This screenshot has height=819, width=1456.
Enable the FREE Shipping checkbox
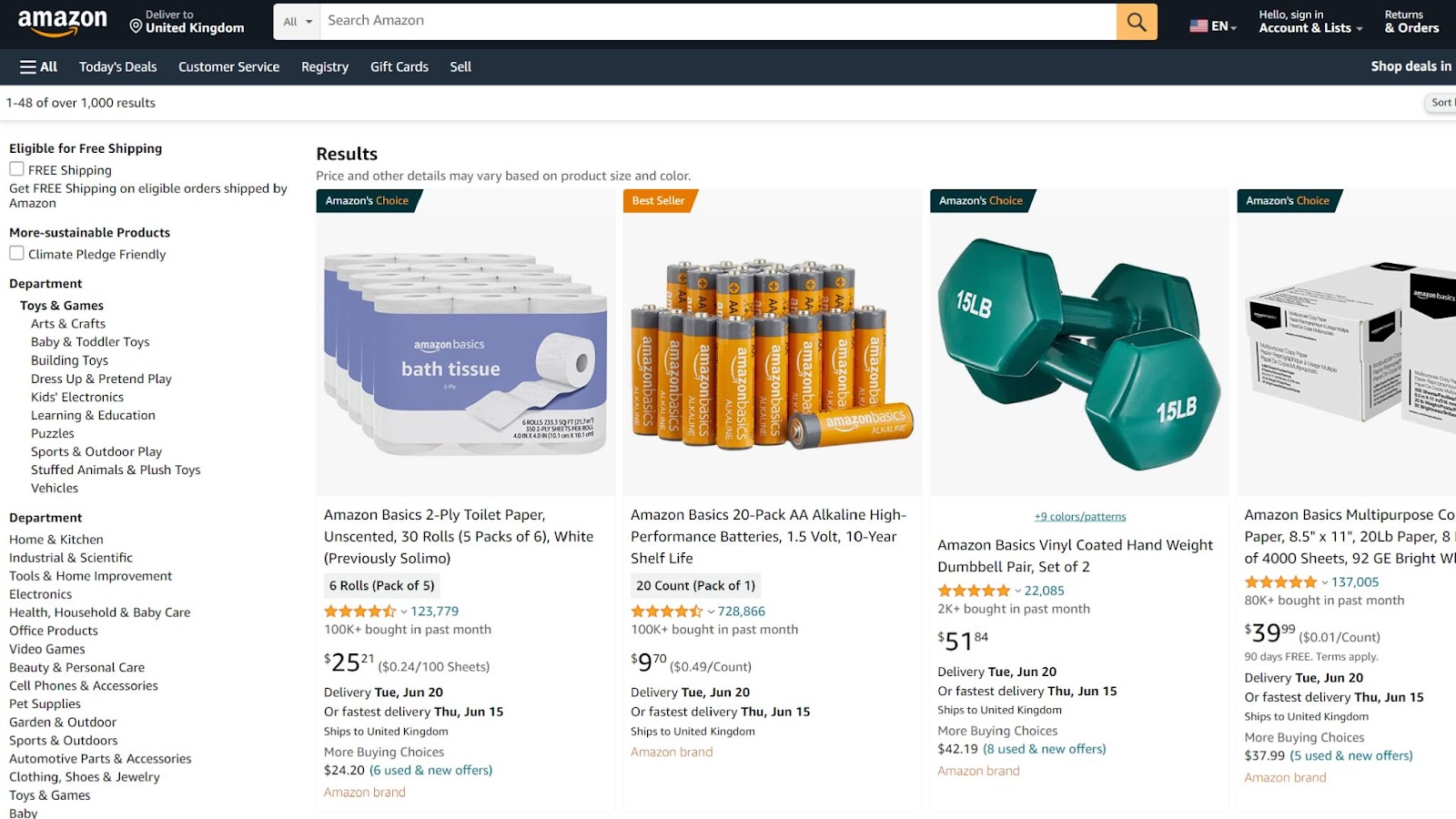(x=16, y=169)
